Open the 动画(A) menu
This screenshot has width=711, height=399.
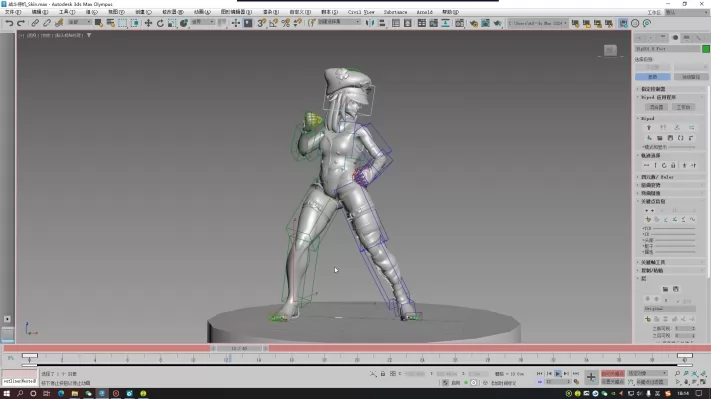pyautogui.click(x=202, y=12)
